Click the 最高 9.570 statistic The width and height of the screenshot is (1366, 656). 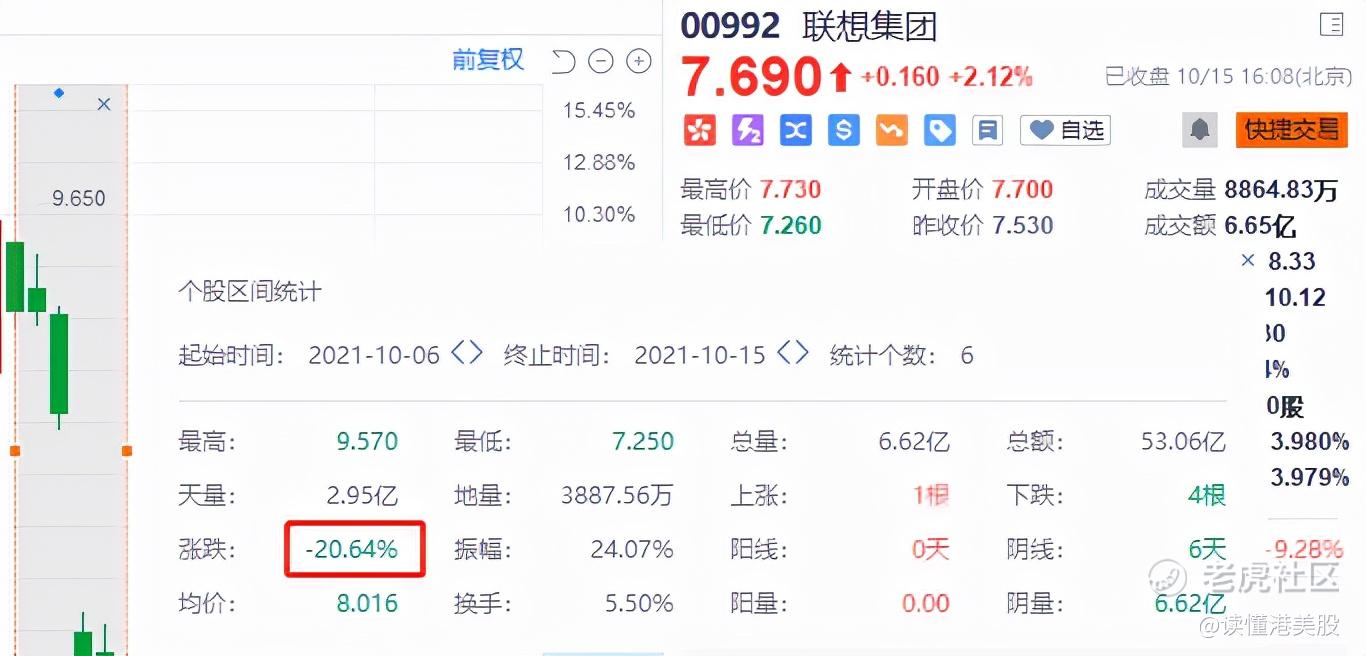pos(367,441)
